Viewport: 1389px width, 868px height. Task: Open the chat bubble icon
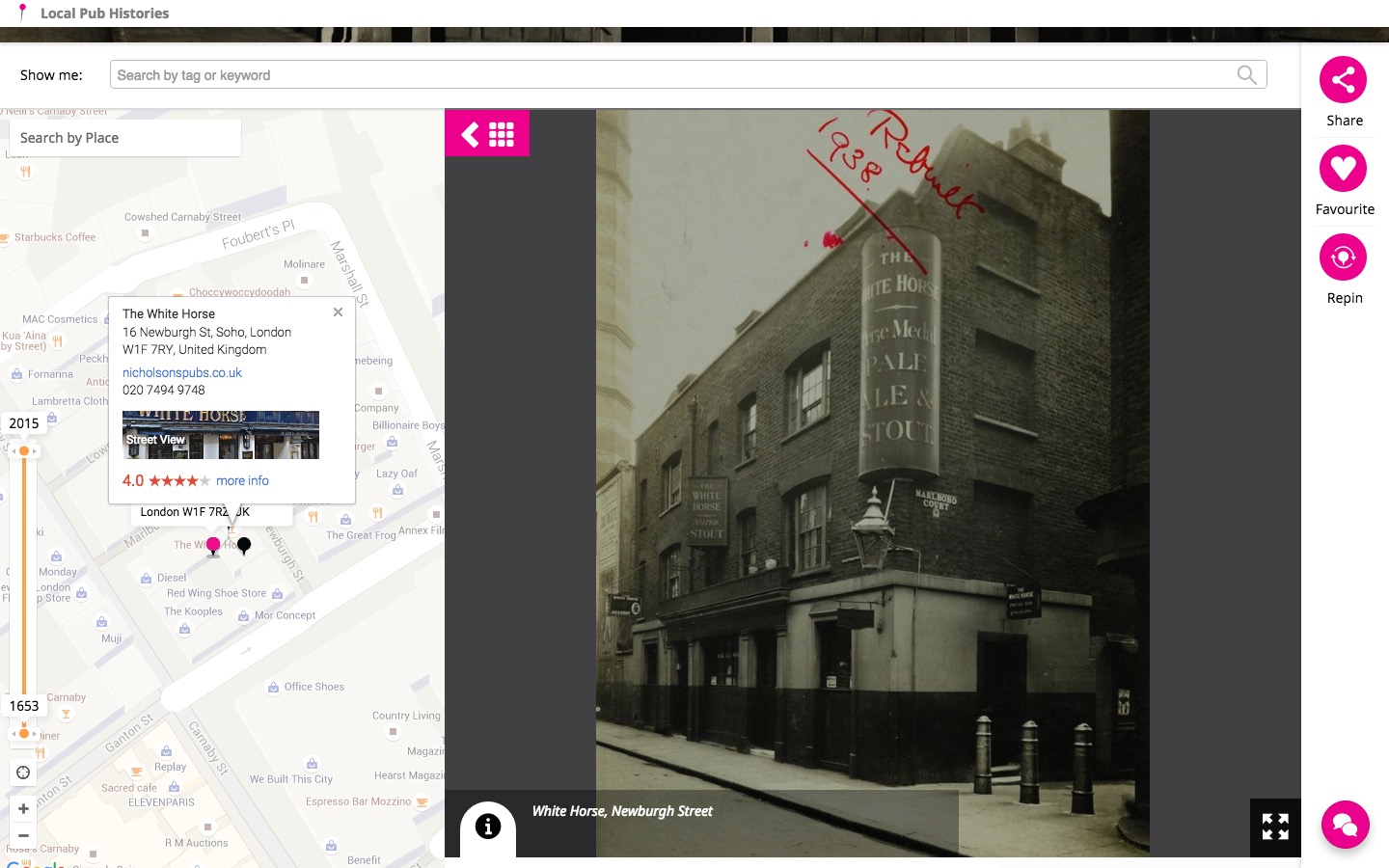tap(1345, 825)
